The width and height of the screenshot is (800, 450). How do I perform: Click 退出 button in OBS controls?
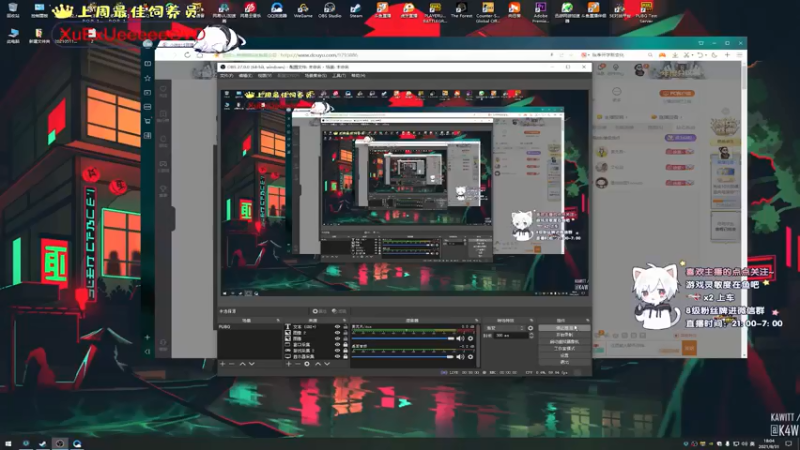[564, 362]
